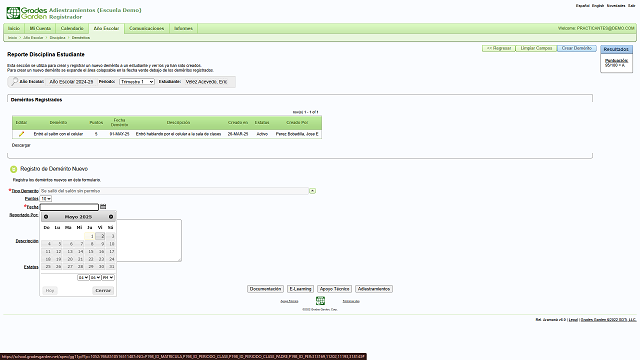Select day 27 in the calendar
This screenshot has height=360, width=640.
[x=69, y=267]
